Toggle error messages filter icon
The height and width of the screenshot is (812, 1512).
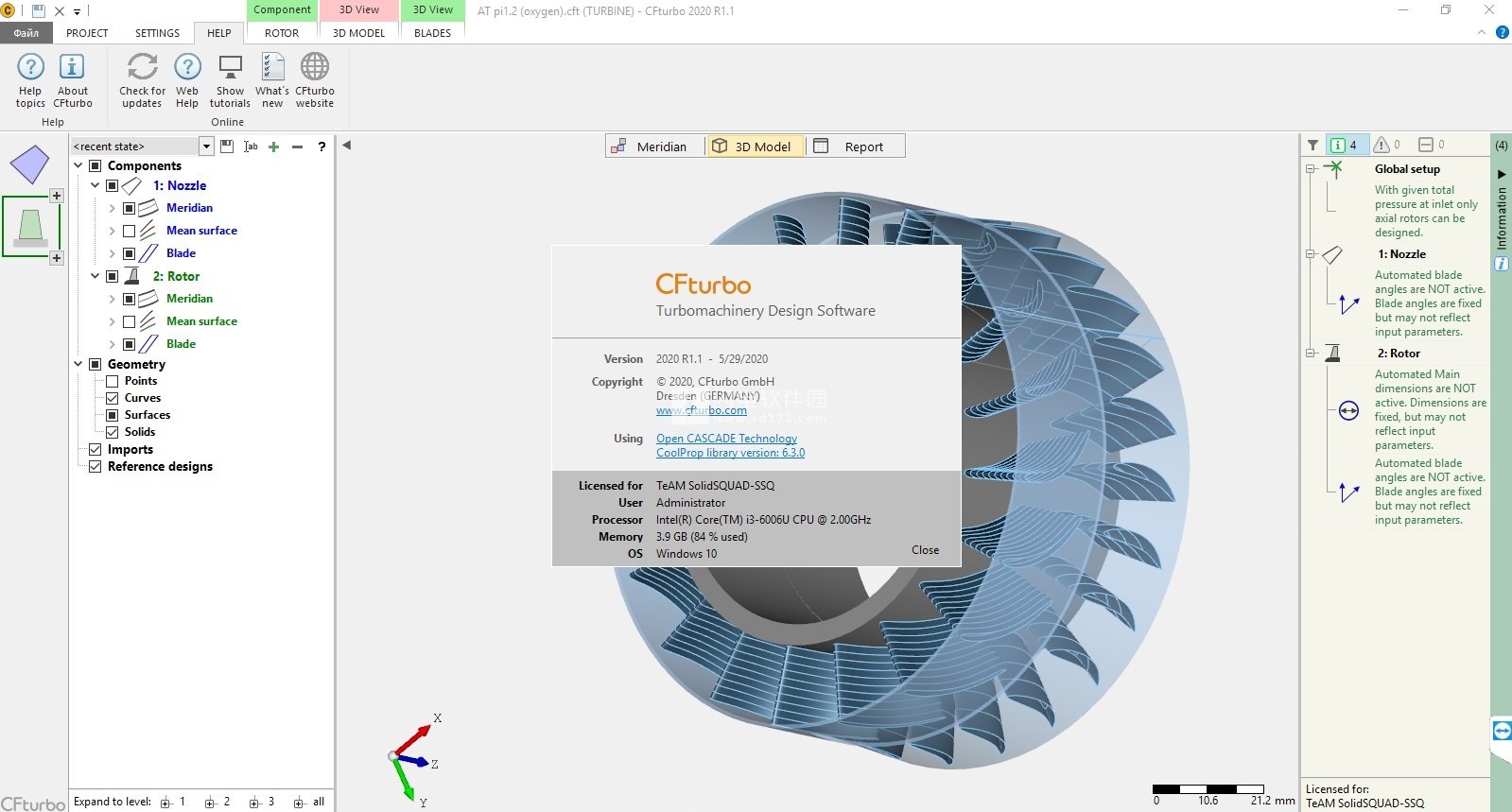(1432, 145)
